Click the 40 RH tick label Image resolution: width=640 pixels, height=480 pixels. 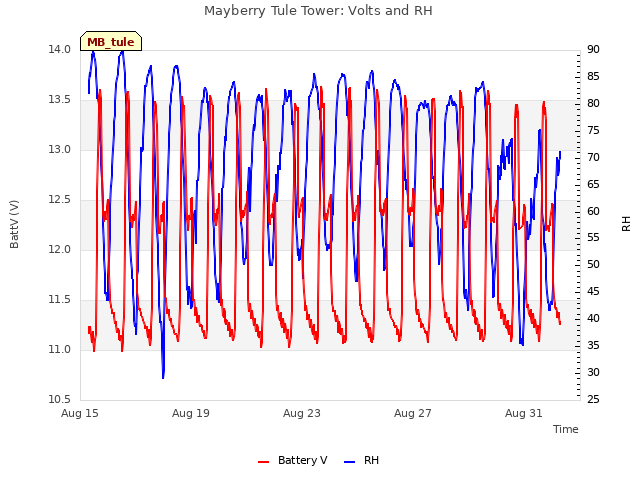(x=593, y=319)
